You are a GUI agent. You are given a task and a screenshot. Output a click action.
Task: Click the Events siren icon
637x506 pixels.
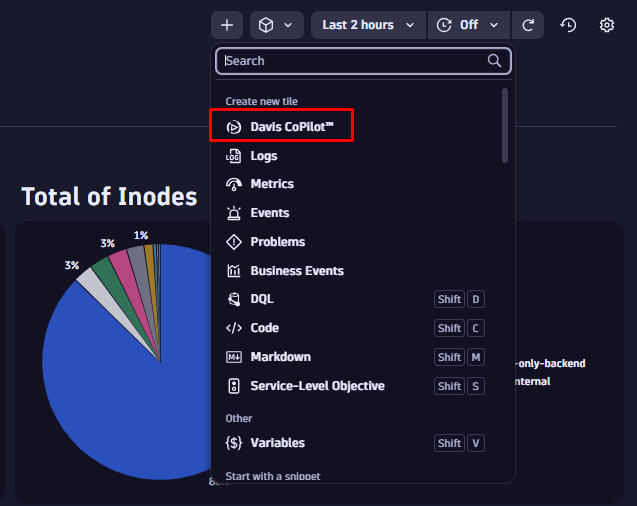(x=234, y=213)
